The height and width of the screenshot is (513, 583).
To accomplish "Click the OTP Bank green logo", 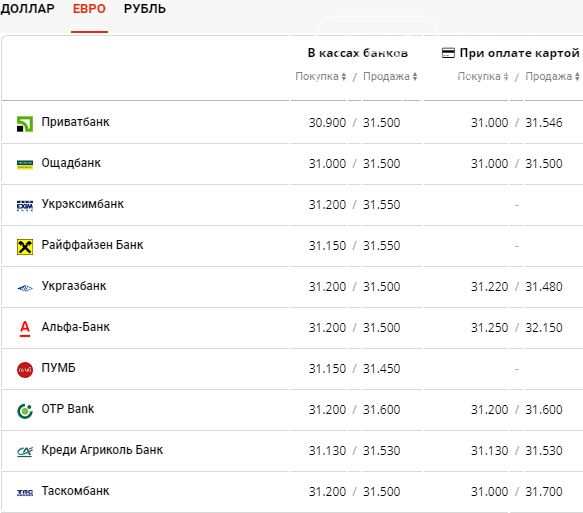I will pyautogui.click(x=25, y=411).
